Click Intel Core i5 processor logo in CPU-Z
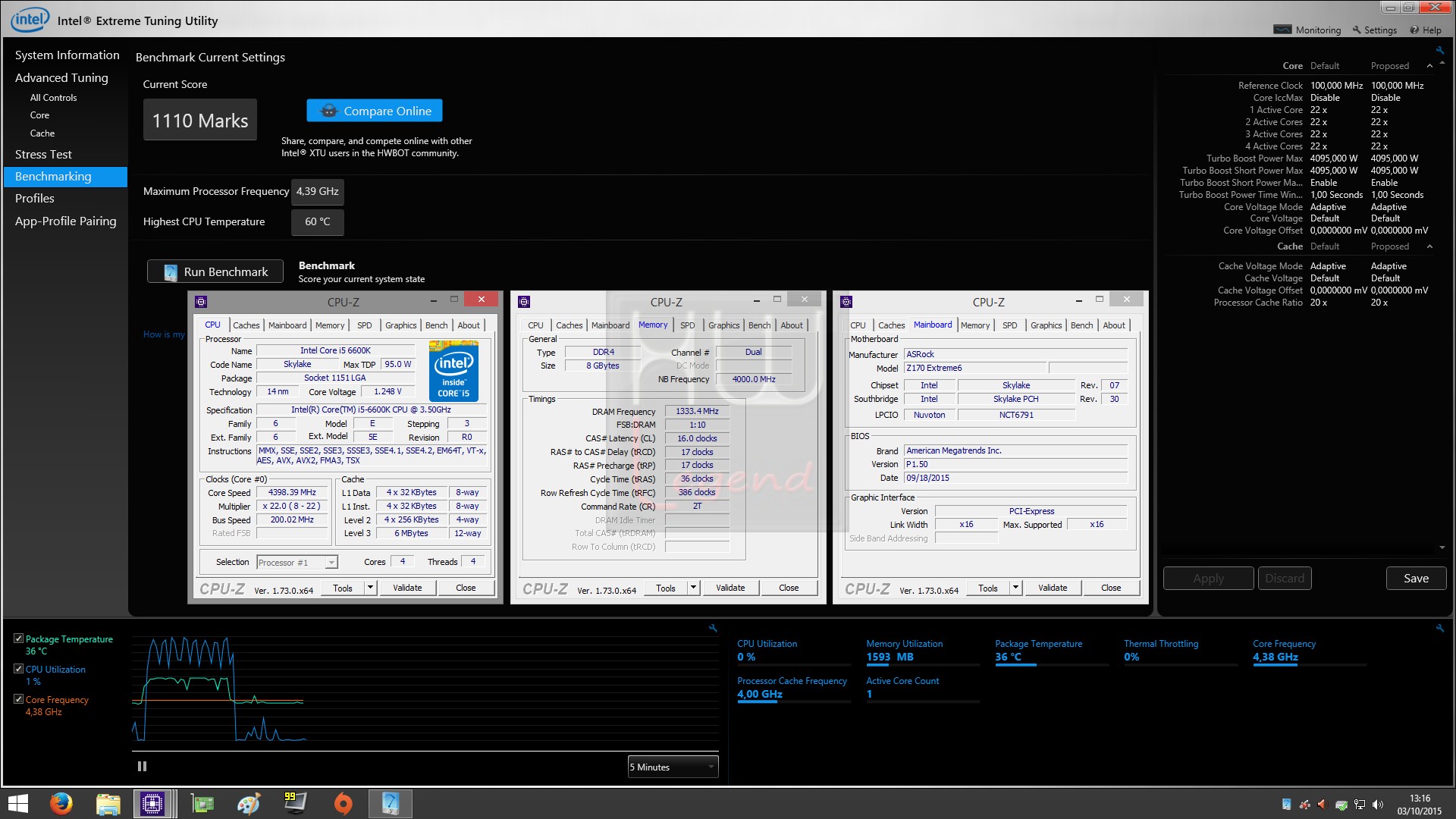1456x819 pixels. click(x=453, y=371)
